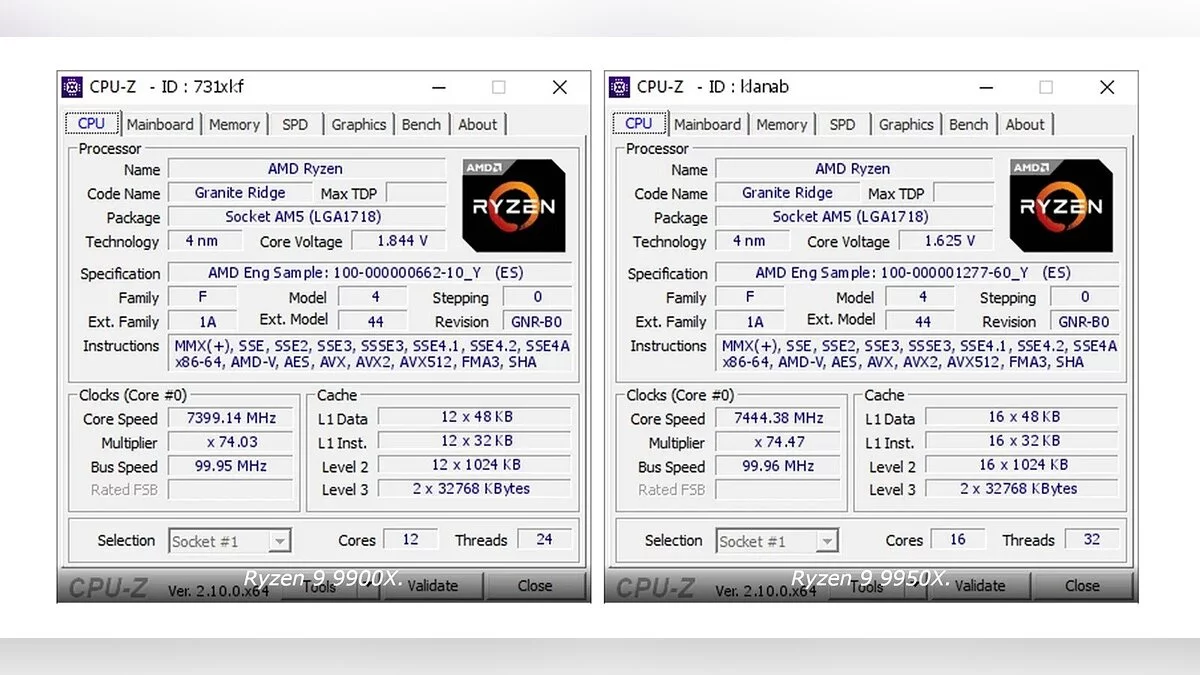The image size is (1200, 675).
Task: Click Cores value 12 in 731xkf window
Action: (410, 540)
